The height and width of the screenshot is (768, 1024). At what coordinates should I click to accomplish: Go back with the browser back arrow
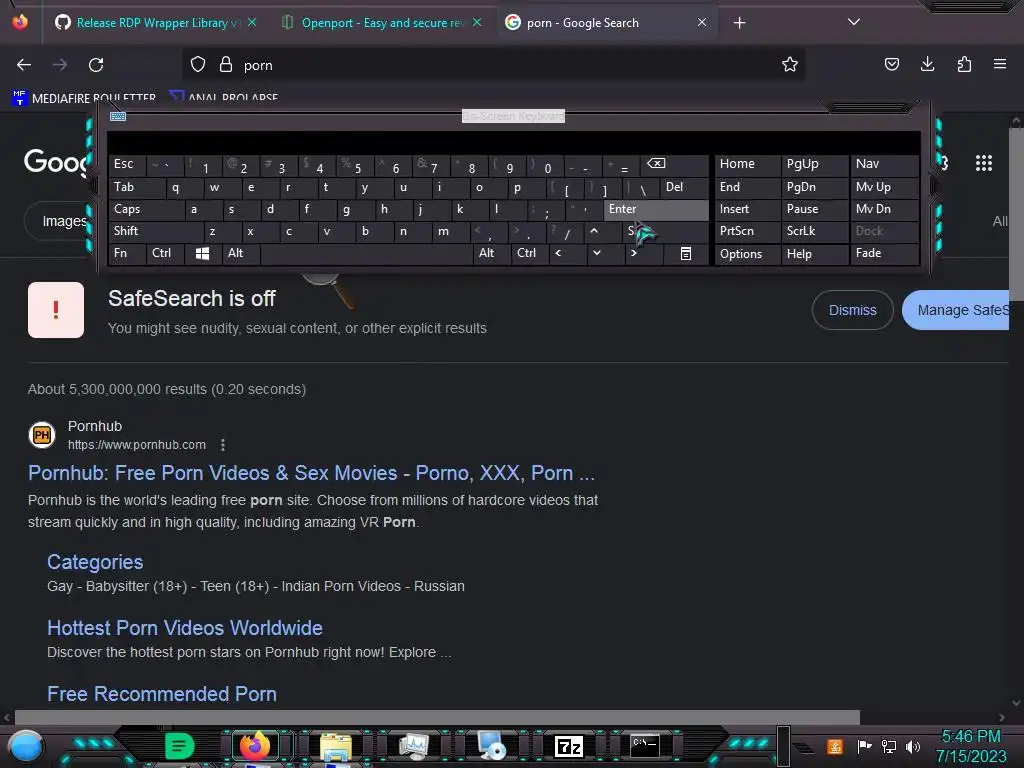click(24, 65)
